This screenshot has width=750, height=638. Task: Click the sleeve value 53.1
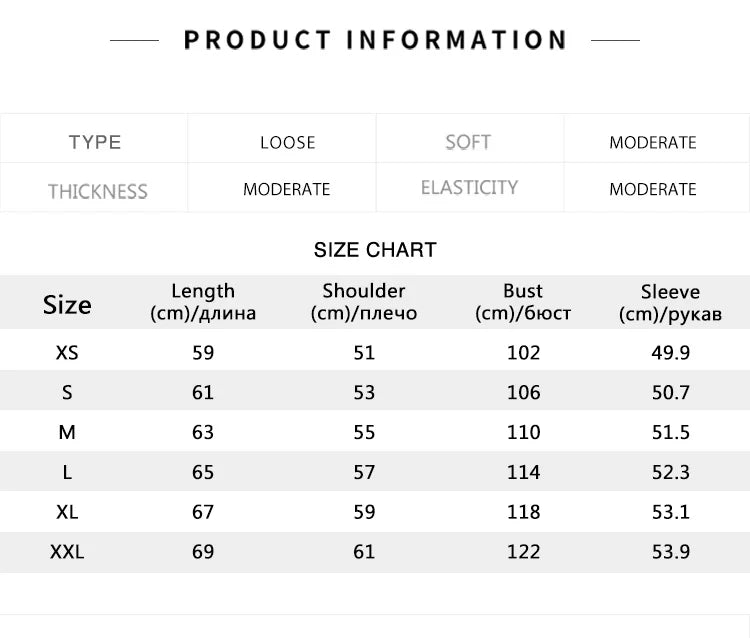click(671, 512)
